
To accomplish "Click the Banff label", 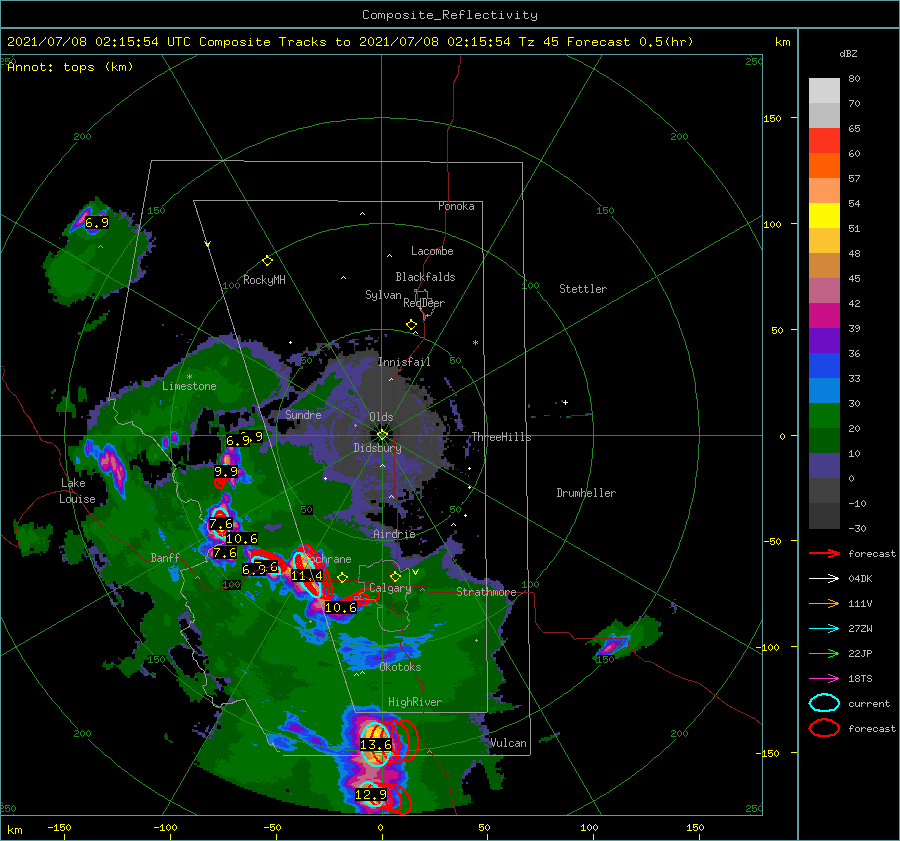I will click(x=165, y=557).
